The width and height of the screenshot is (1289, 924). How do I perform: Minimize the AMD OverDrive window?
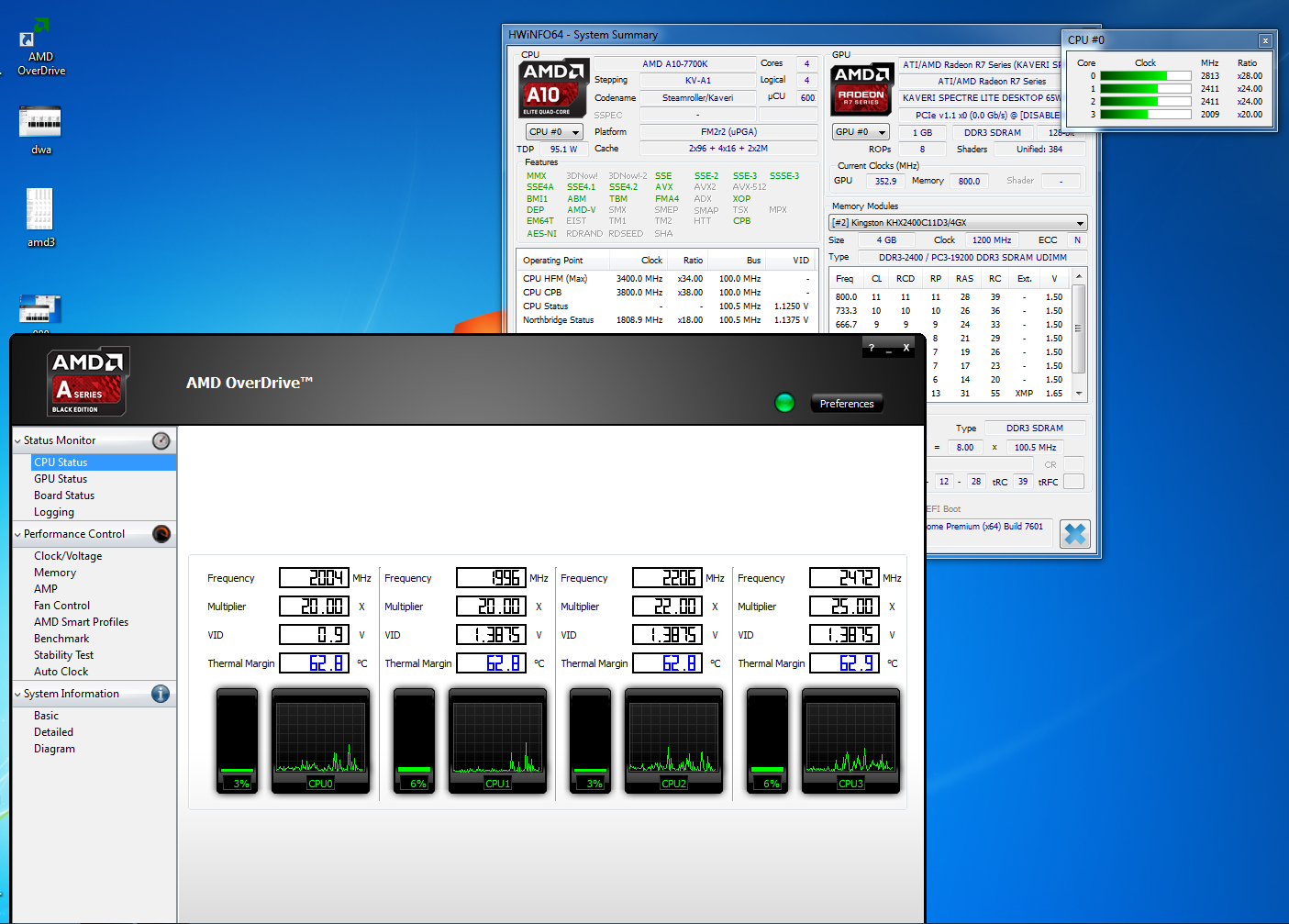pos(889,349)
